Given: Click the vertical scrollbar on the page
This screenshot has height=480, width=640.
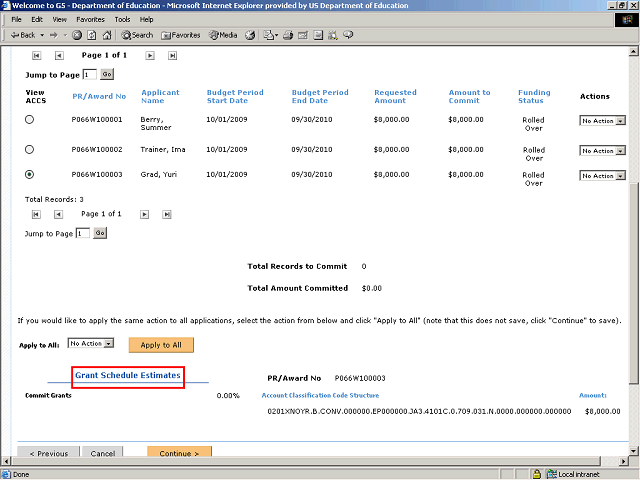Looking at the screenshot, I should (631, 250).
